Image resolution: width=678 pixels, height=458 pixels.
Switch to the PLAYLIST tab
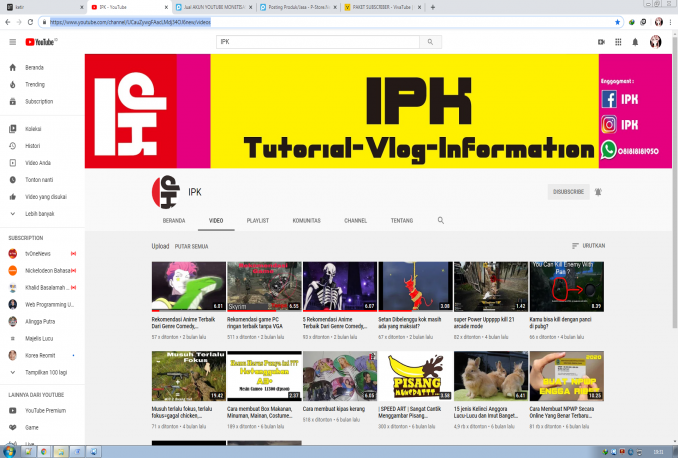click(258, 219)
